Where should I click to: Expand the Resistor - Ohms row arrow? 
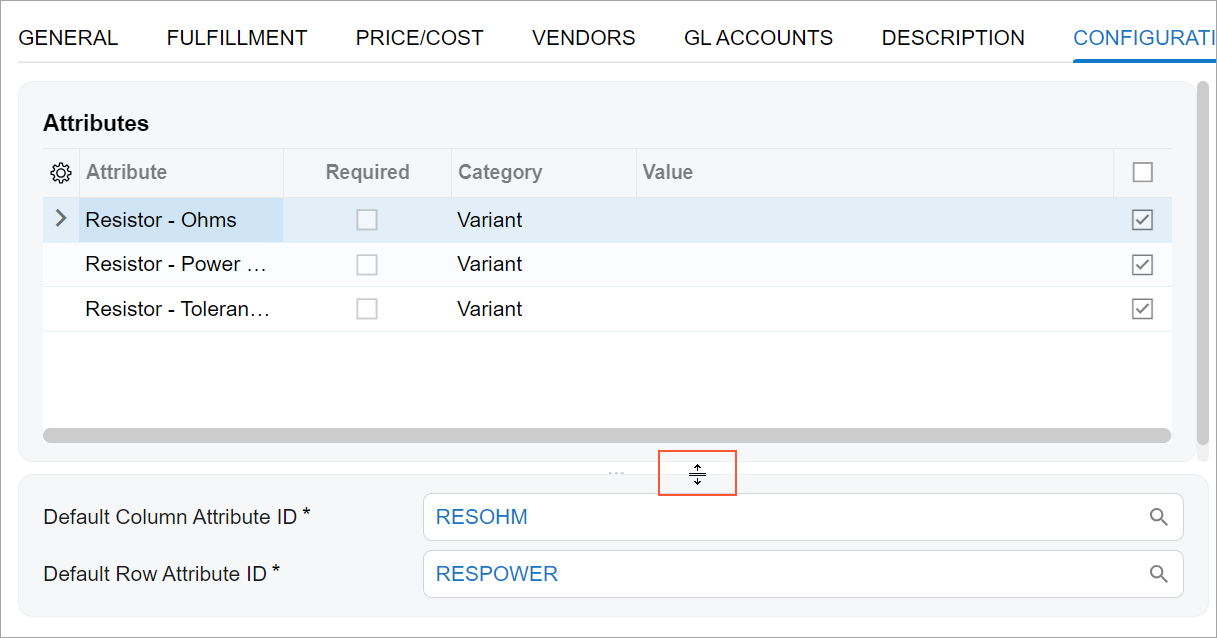61,219
